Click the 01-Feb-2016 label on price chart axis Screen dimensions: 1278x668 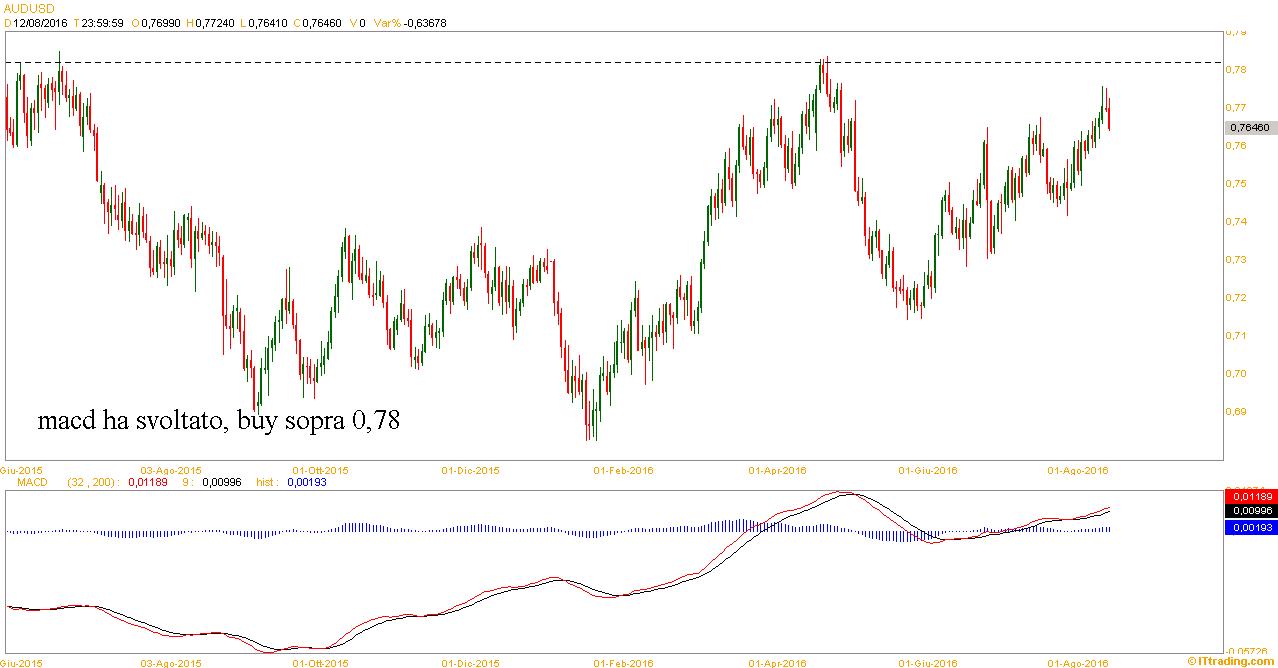[623, 469]
